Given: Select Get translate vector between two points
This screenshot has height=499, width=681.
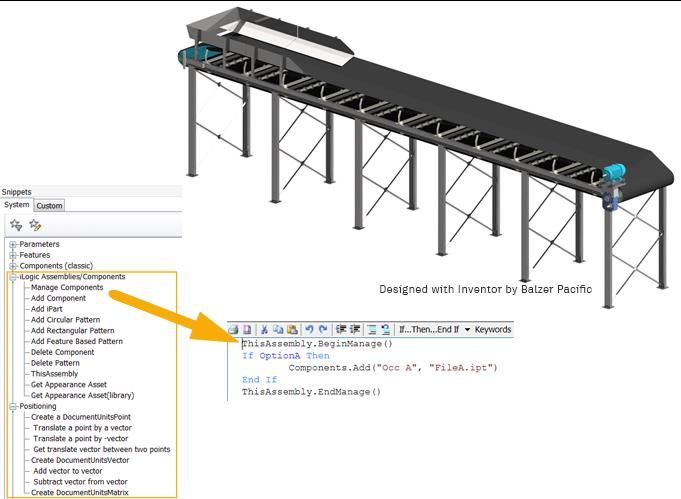Looking at the screenshot, I should (x=102, y=449).
